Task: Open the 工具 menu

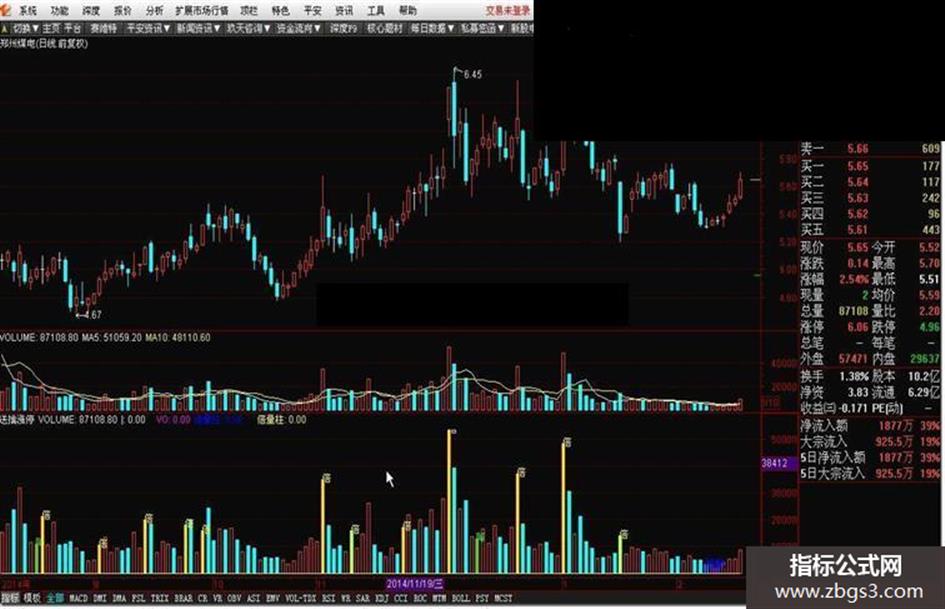Action: [375, 11]
